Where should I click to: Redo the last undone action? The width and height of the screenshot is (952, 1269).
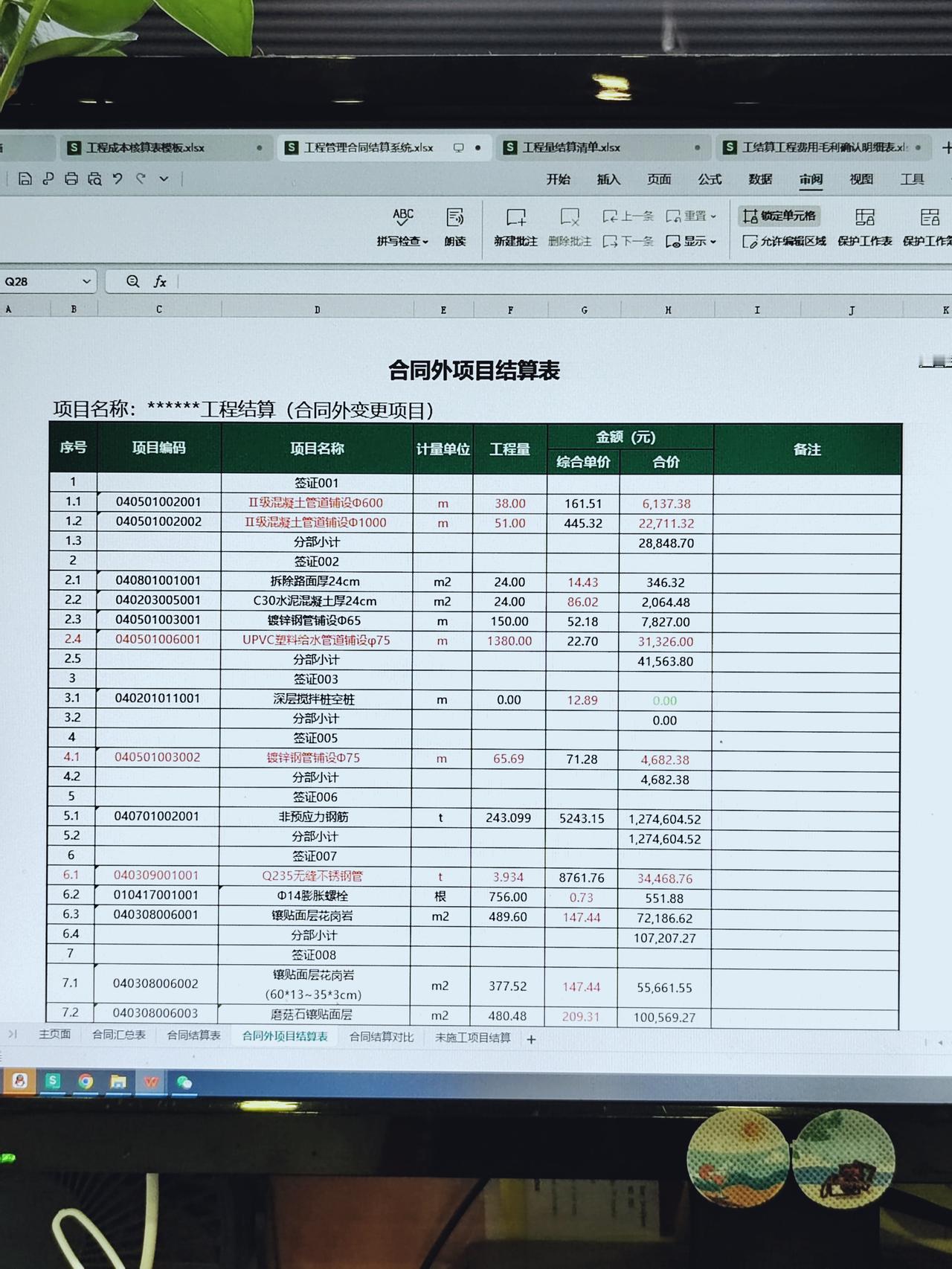tap(141, 179)
